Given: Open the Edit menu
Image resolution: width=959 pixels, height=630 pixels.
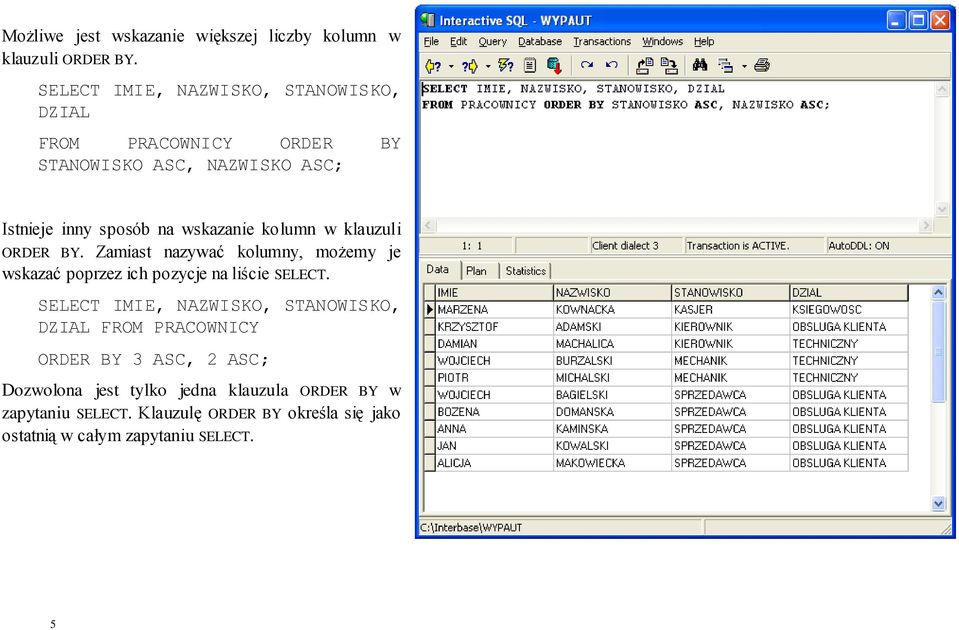Looking at the screenshot, I should tap(458, 42).
